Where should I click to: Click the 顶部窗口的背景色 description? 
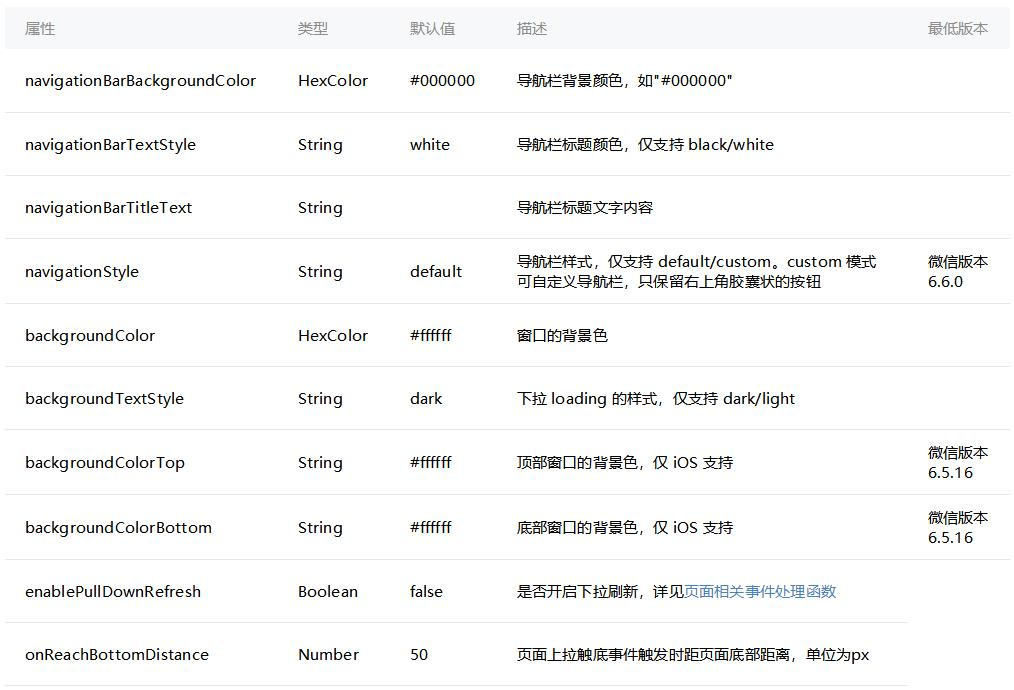pos(625,463)
